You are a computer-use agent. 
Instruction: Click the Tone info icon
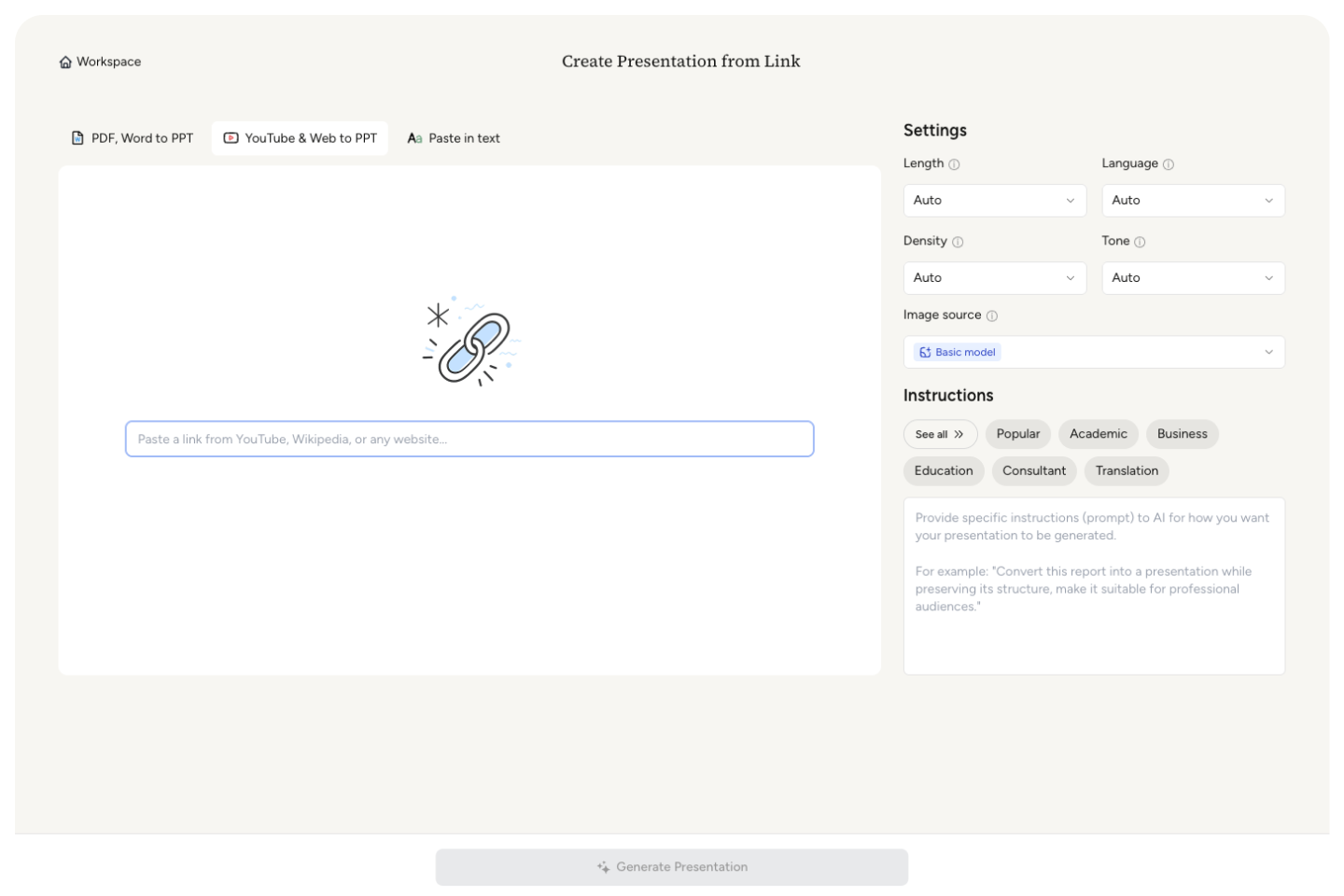point(1140,242)
